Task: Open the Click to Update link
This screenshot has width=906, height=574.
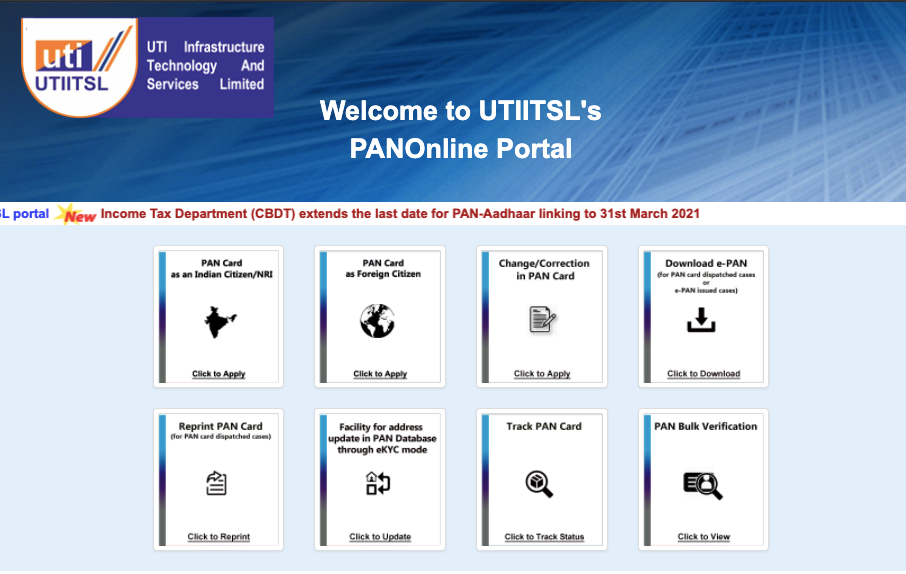Action: coord(380,537)
